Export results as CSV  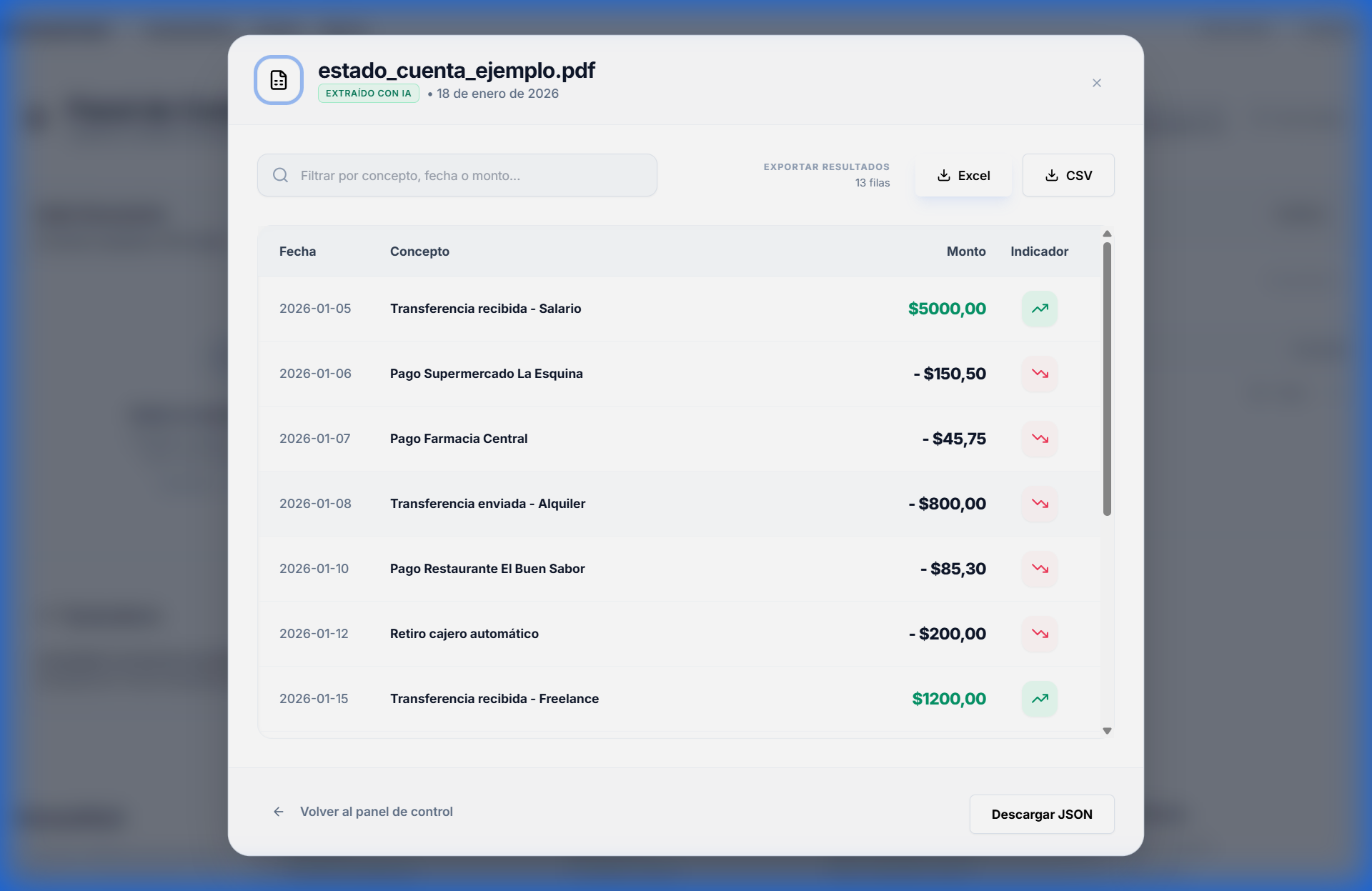pos(1068,175)
